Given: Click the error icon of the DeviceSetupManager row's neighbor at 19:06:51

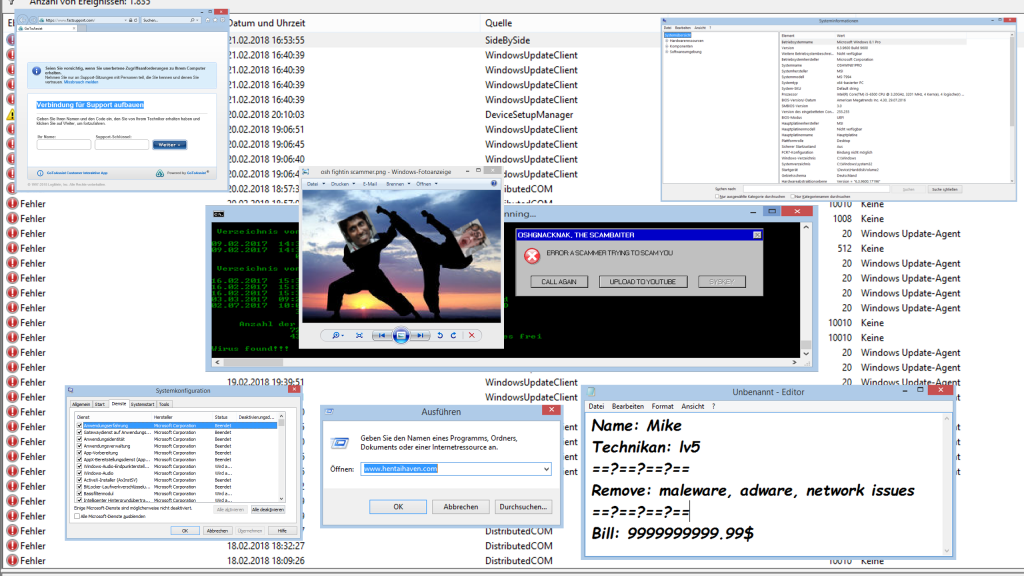Looking at the screenshot, I should point(11,129).
